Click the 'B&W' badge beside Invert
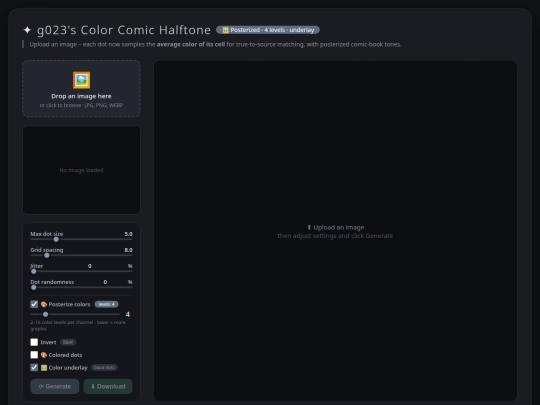 click(x=68, y=342)
